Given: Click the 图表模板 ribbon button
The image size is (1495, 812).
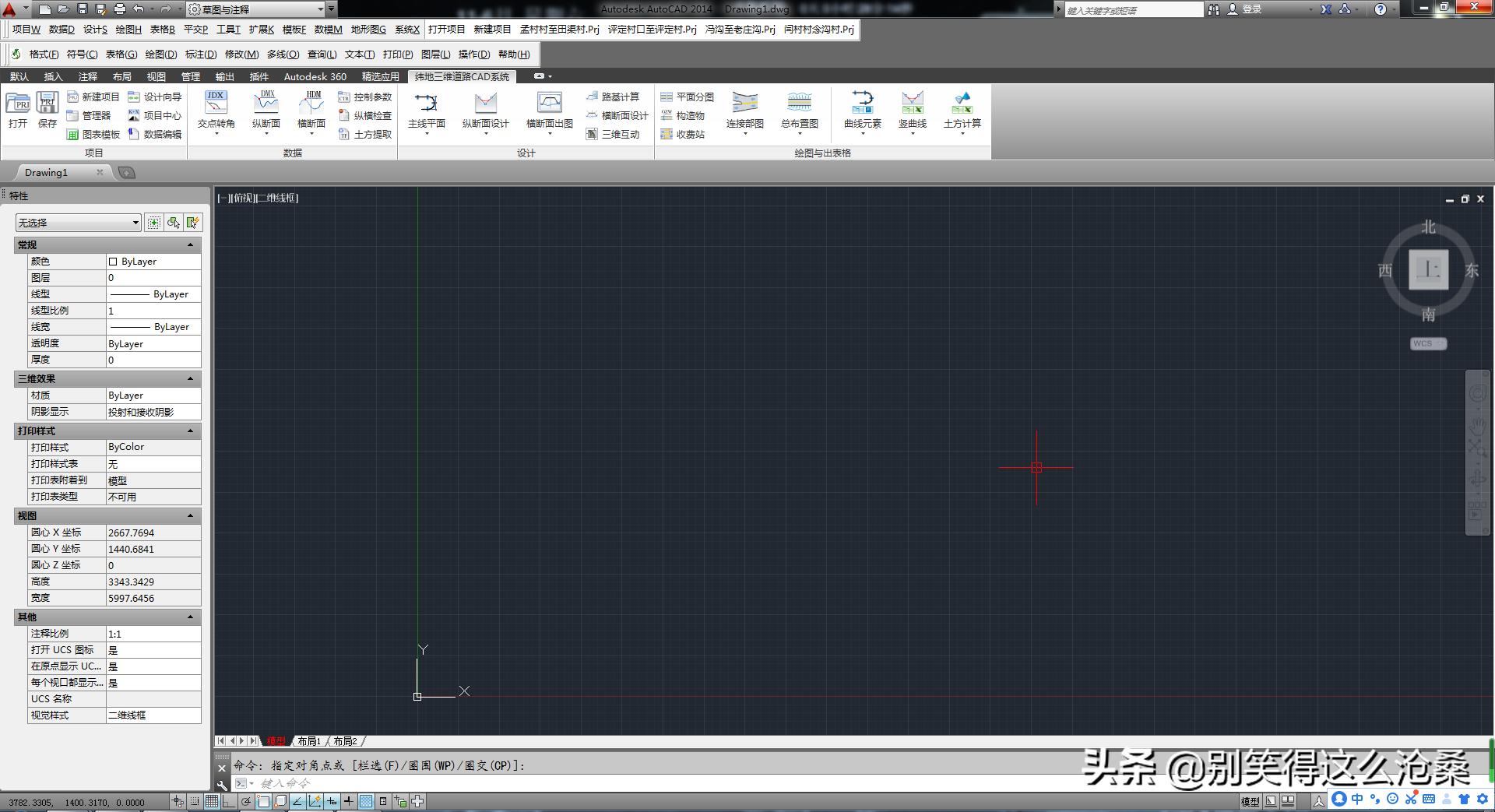Looking at the screenshot, I should pos(93,134).
